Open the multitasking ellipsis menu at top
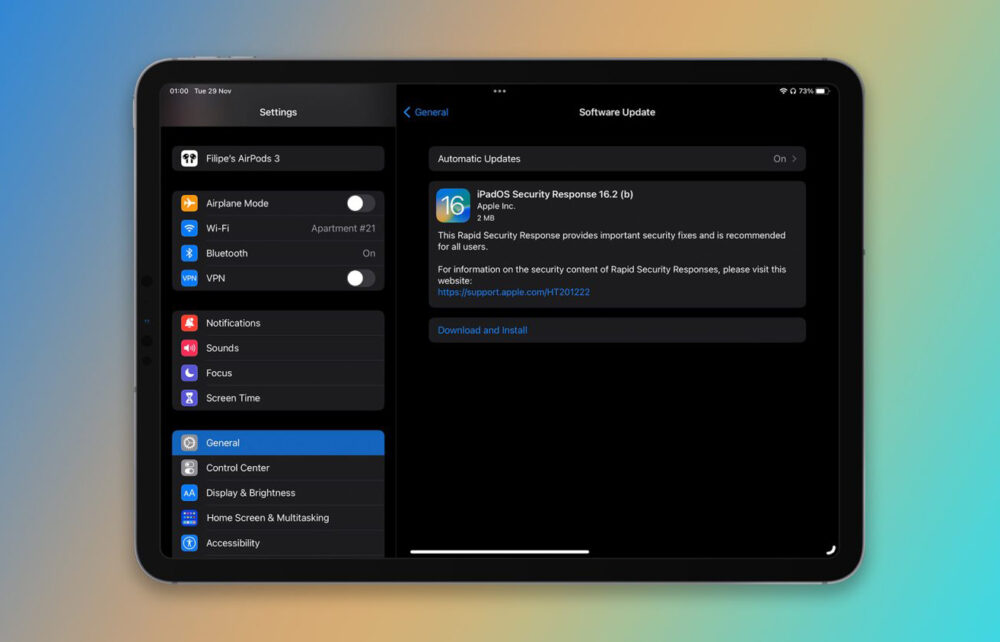 tap(499, 90)
